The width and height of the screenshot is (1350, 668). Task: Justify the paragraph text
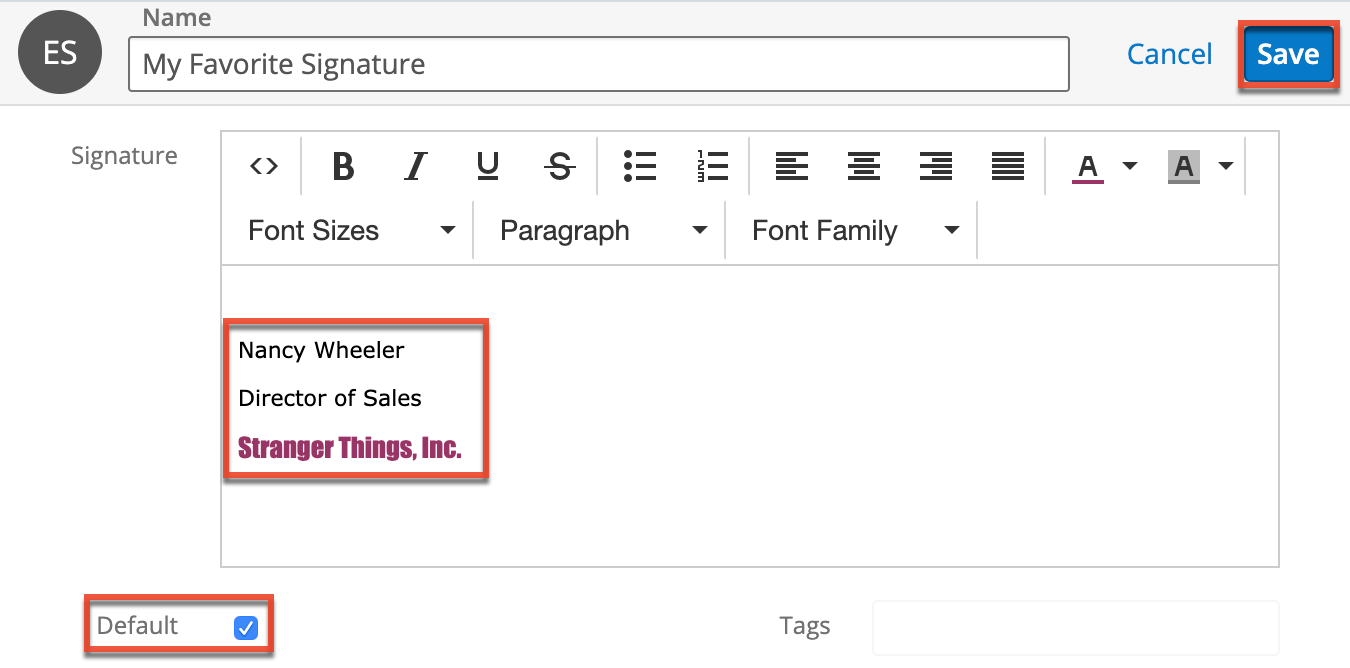point(1007,166)
